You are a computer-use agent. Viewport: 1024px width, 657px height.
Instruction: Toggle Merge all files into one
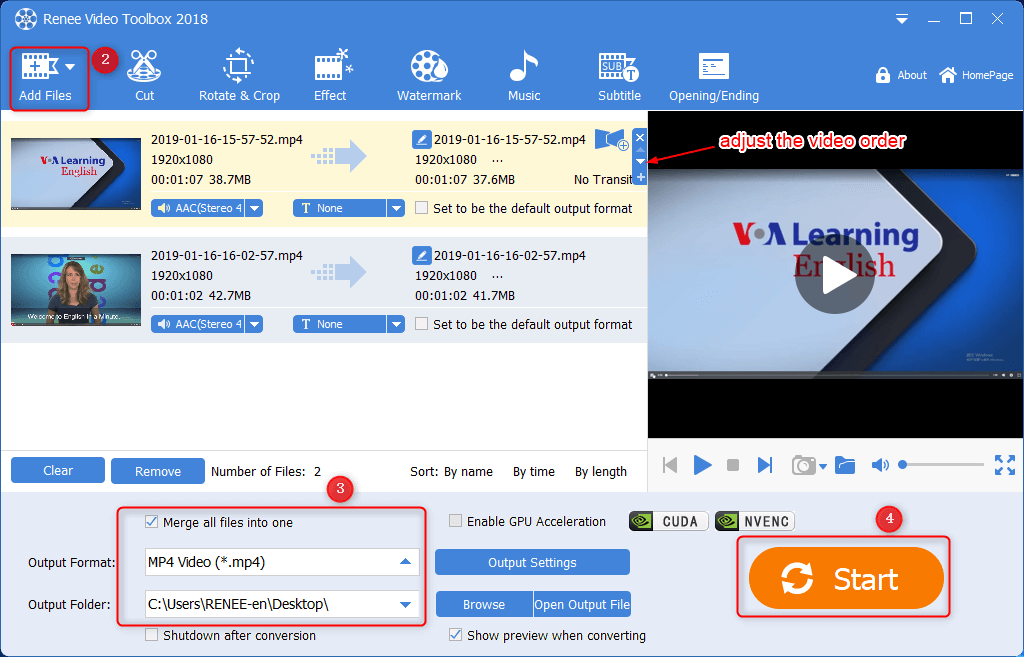pos(152,522)
